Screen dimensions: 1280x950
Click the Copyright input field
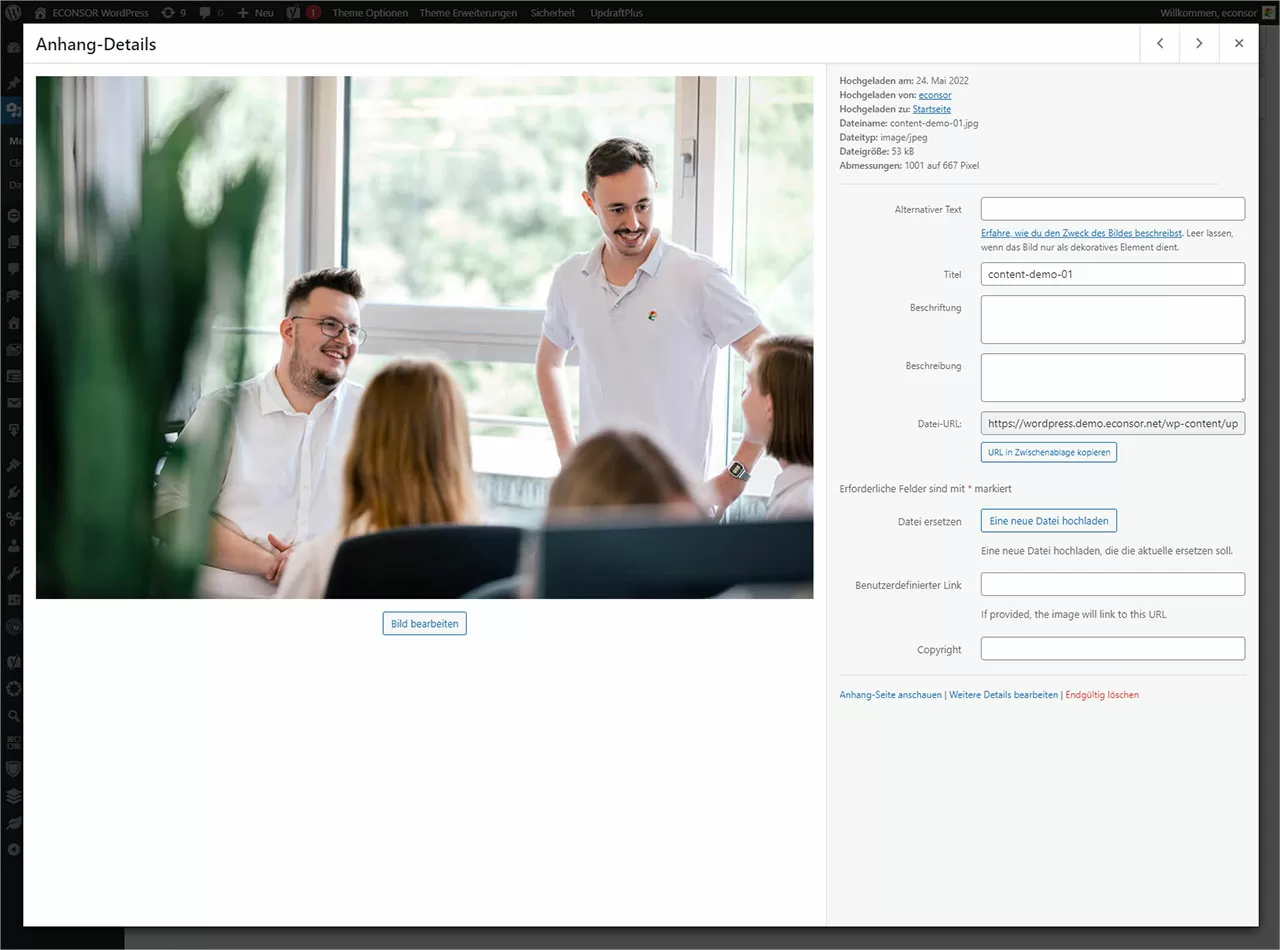[1112, 648]
